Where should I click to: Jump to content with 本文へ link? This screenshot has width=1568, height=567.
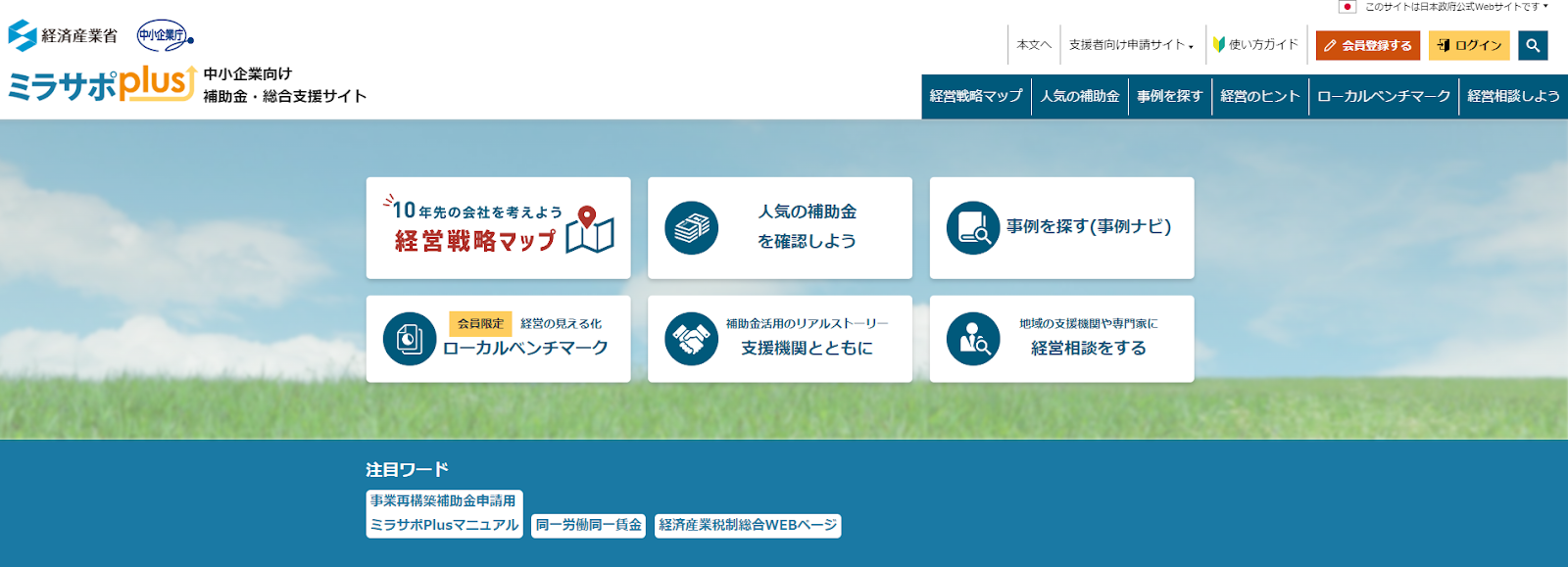1034,45
